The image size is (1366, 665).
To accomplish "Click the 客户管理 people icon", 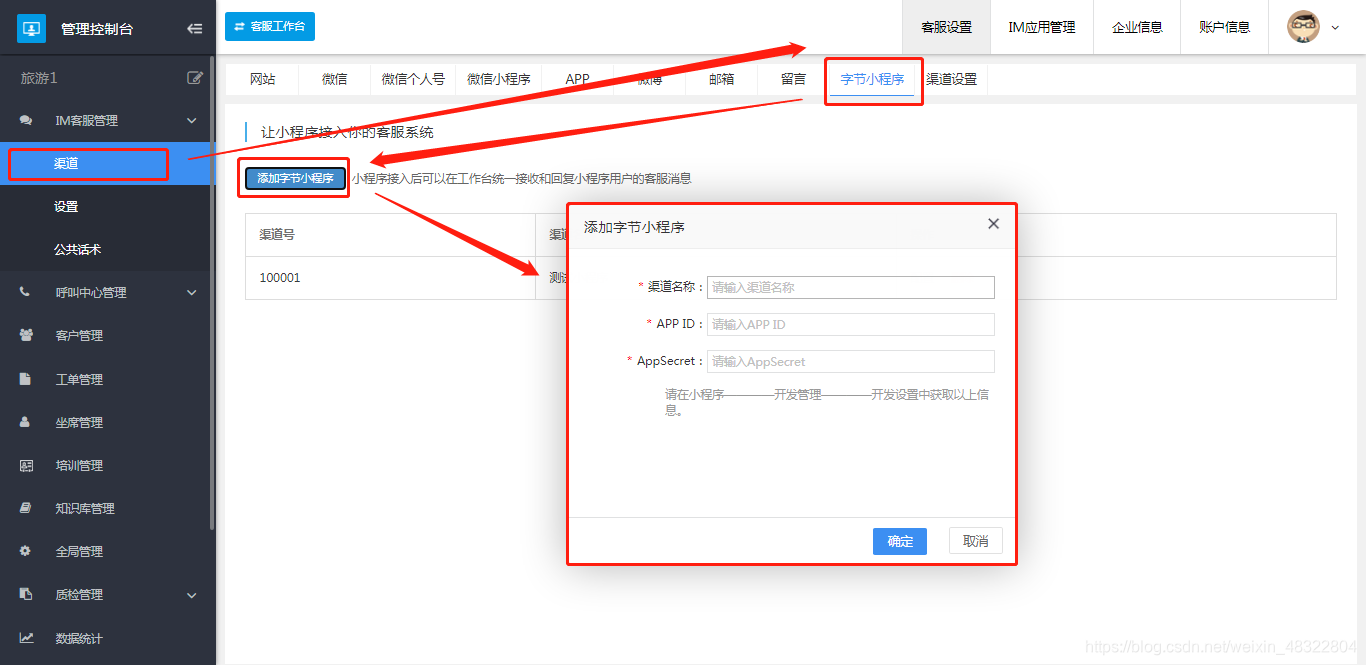I will [x=26, y=335].
